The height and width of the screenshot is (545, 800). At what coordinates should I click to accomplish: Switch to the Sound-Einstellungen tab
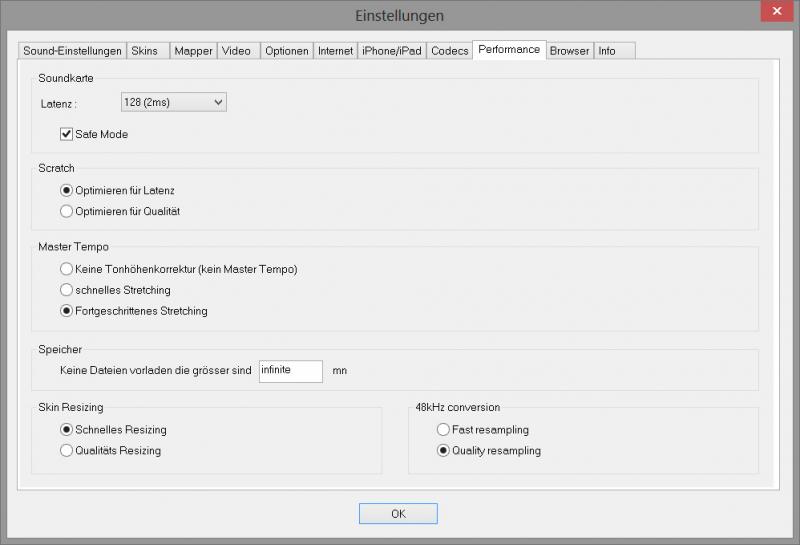72,51
